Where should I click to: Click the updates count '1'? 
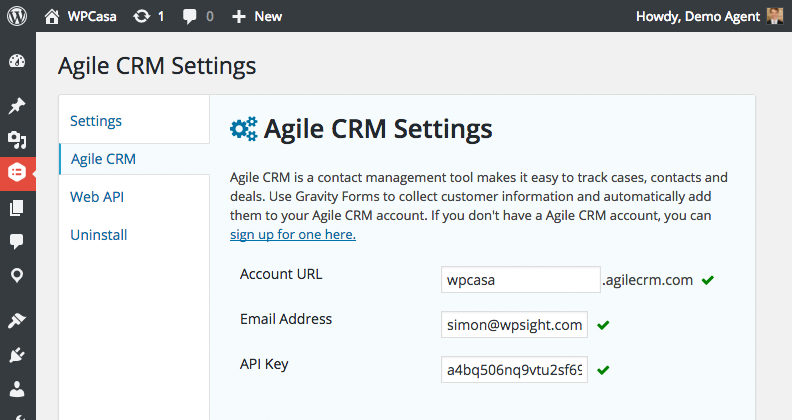pos(161,17)
